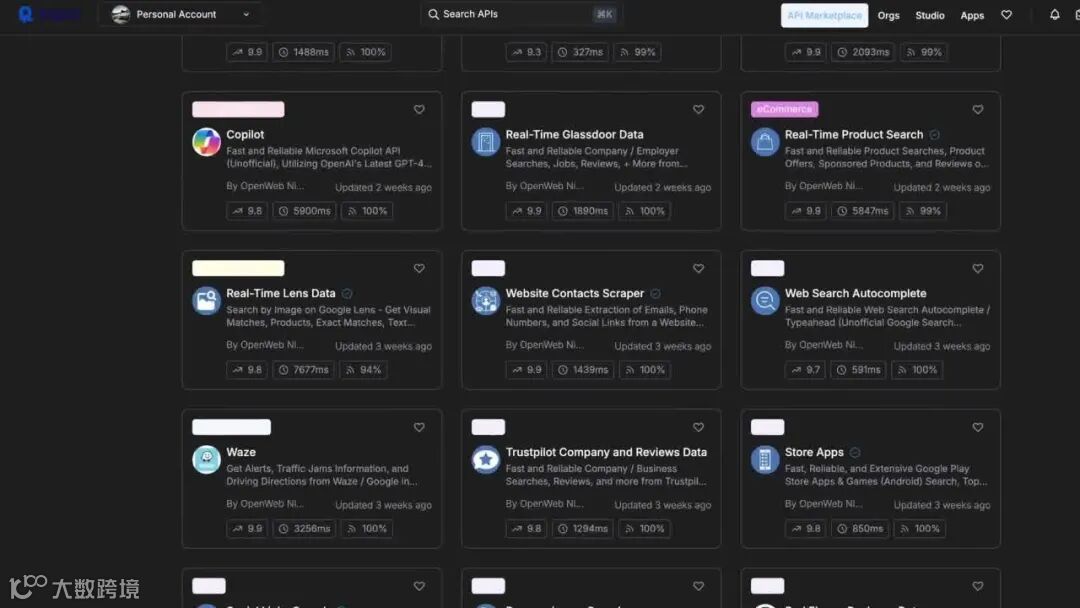This screenshot has width=1080, height=608.
Task: Open the Personal Account dropdown
Action: [182, 14]
